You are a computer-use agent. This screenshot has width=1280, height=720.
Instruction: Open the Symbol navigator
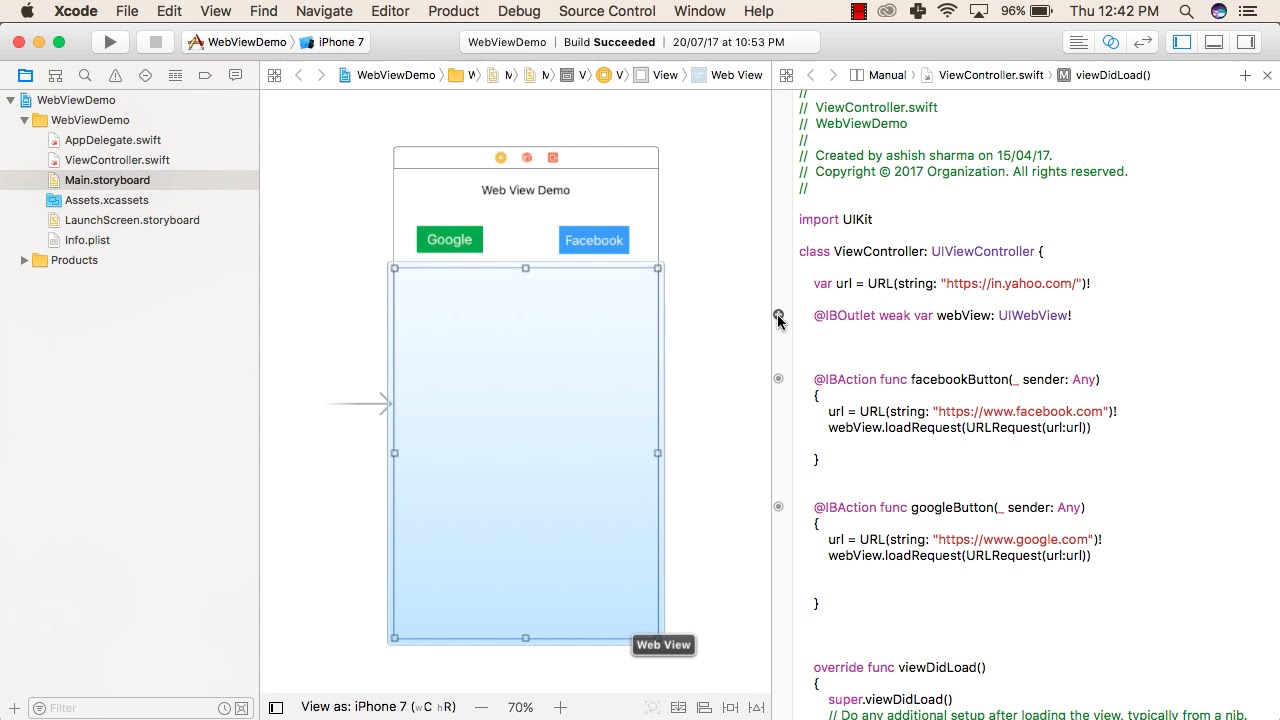pyautogui.click(x=55, y=75)
